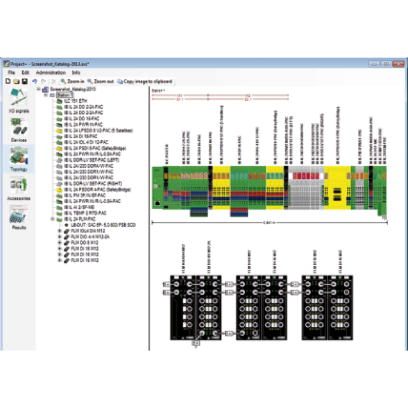Select the Topology sidebar icon
Viewport: 408px width, 408px height.
point(19,159)
